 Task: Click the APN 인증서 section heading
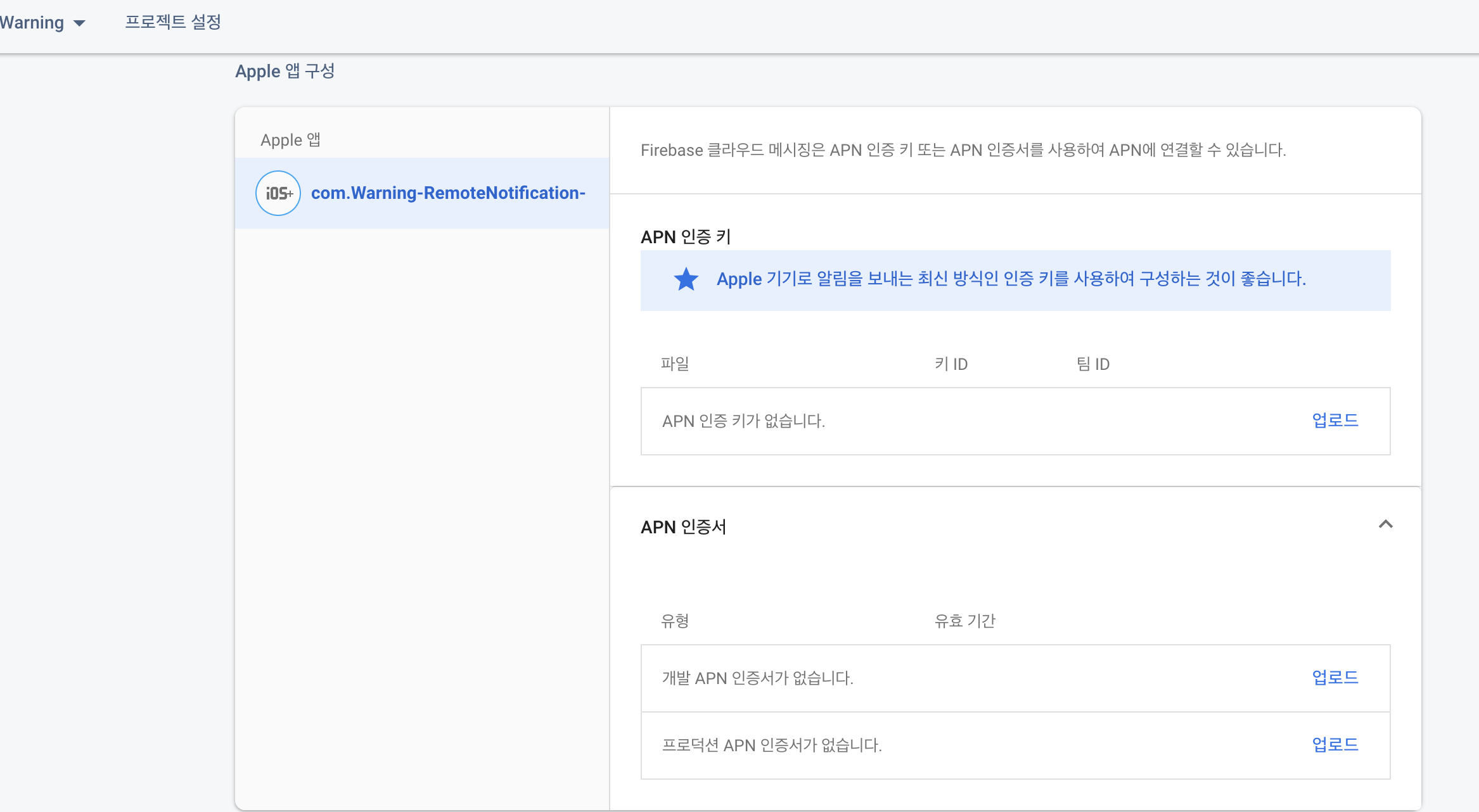pyautogui.click(x=683, y=527)
